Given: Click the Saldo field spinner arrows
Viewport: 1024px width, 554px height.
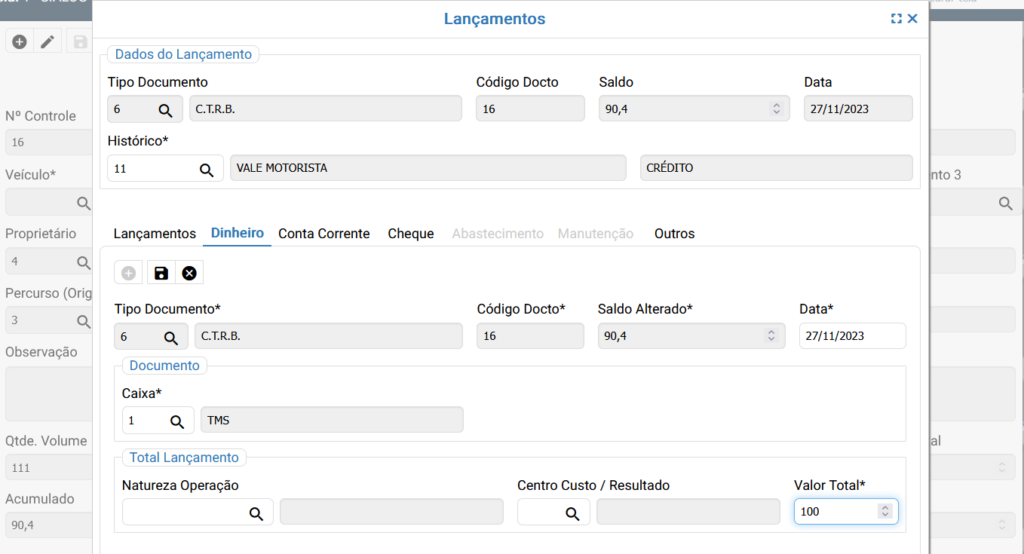Looking at the screenshot, I should click(x=776, y=109).
